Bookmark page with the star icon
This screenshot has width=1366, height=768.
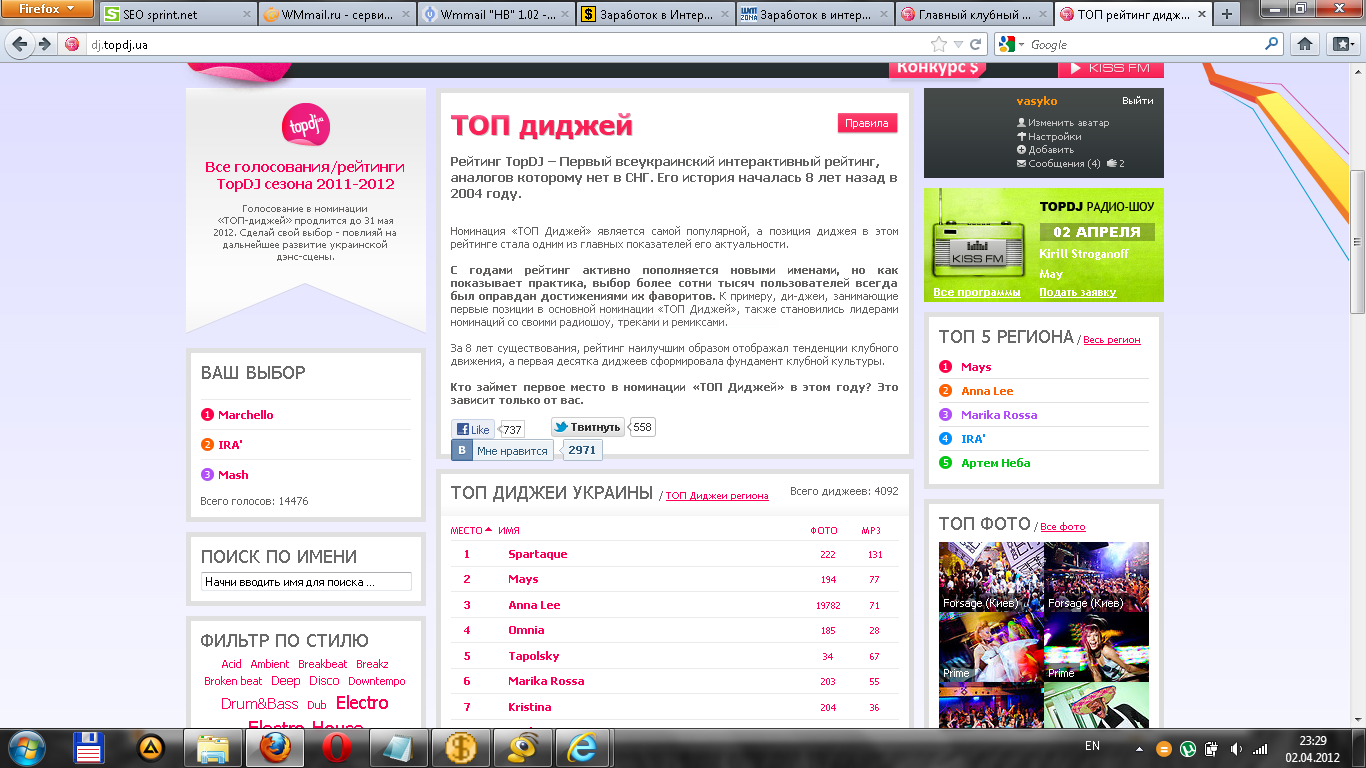pos(938,44)
